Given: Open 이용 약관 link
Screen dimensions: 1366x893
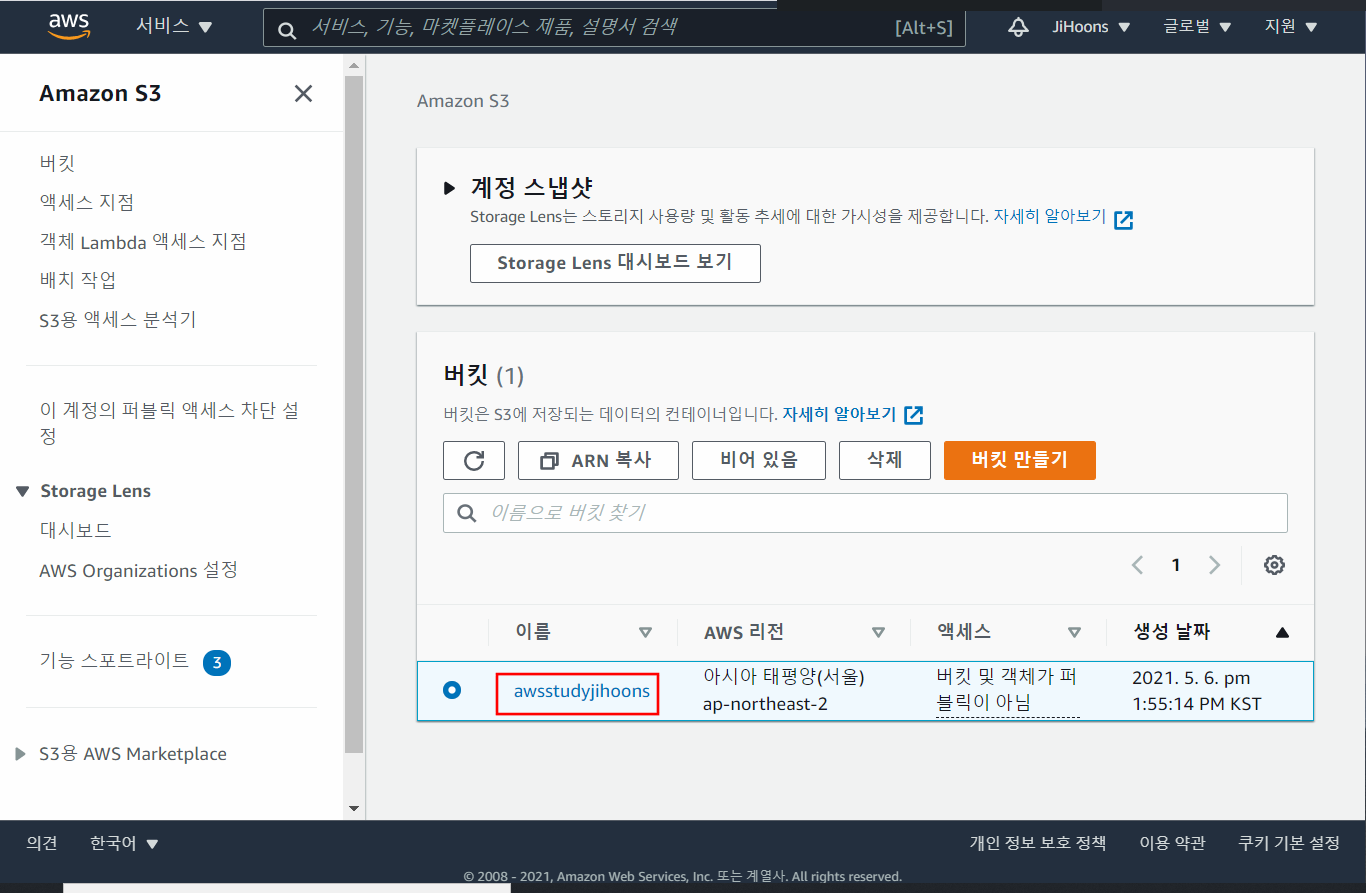Looking at the screenshot, I should pyautogui.click(x=1172, y=843).
